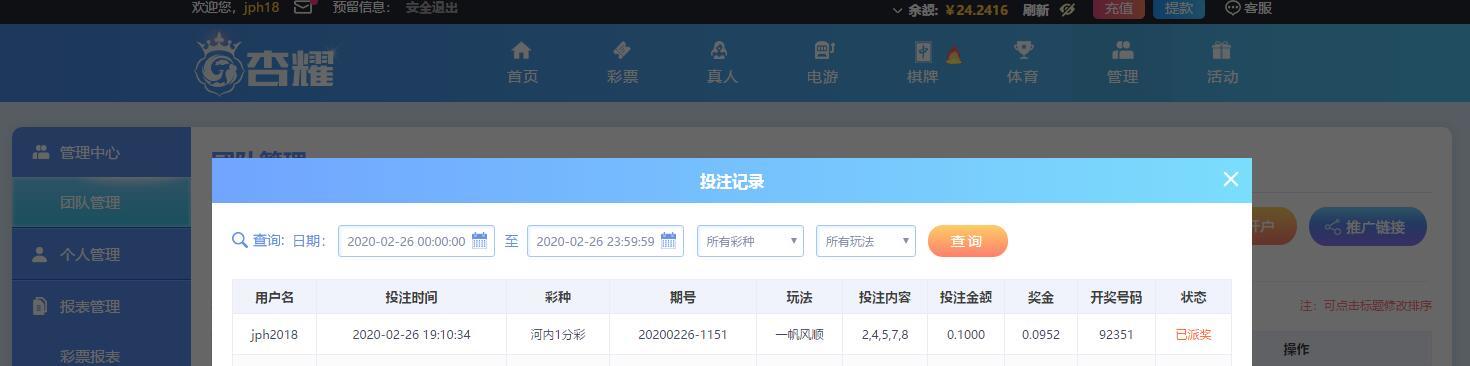Click lottery cell 河内1分彩

click(558, 335)
